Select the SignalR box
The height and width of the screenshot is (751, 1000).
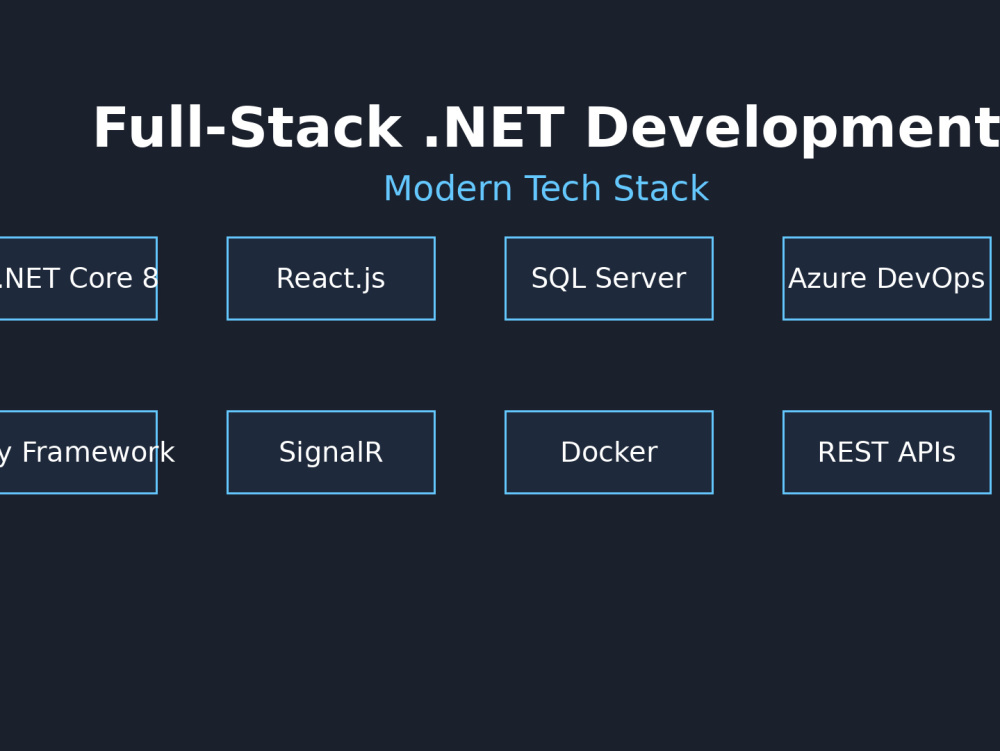(331, 453)
